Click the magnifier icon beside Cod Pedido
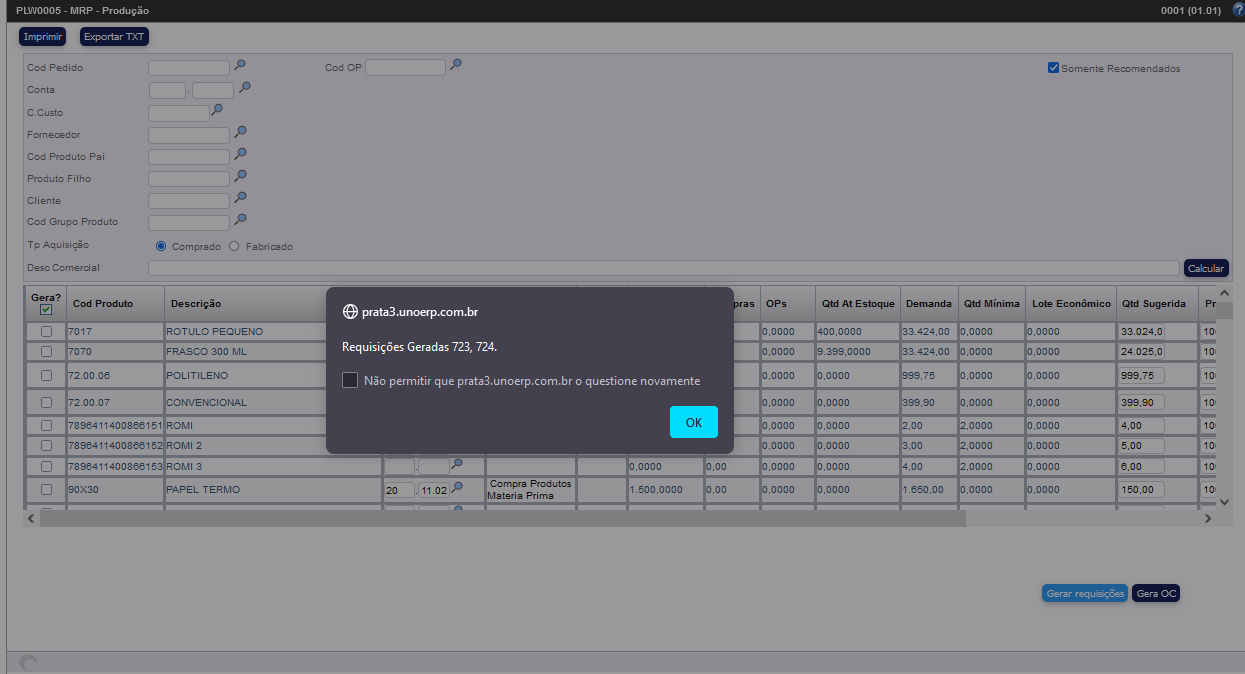The width and height of the screenshot is (1245, 674). [240, 66]
